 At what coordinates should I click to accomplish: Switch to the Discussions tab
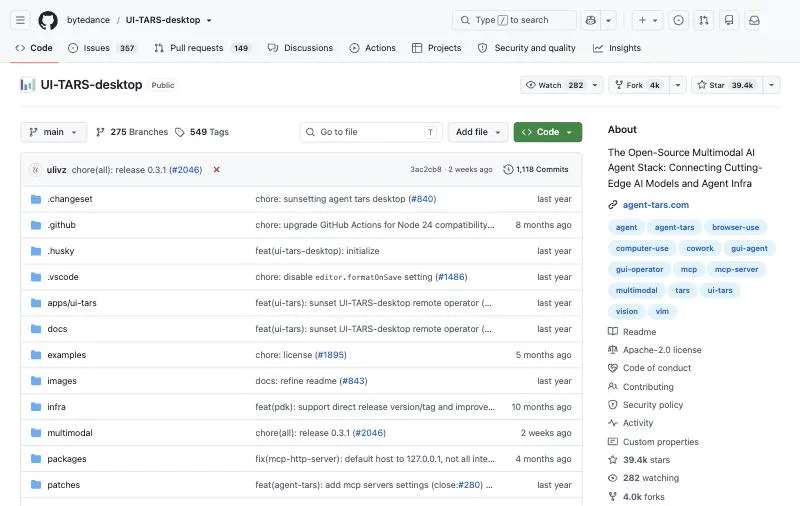click(300, 48)
